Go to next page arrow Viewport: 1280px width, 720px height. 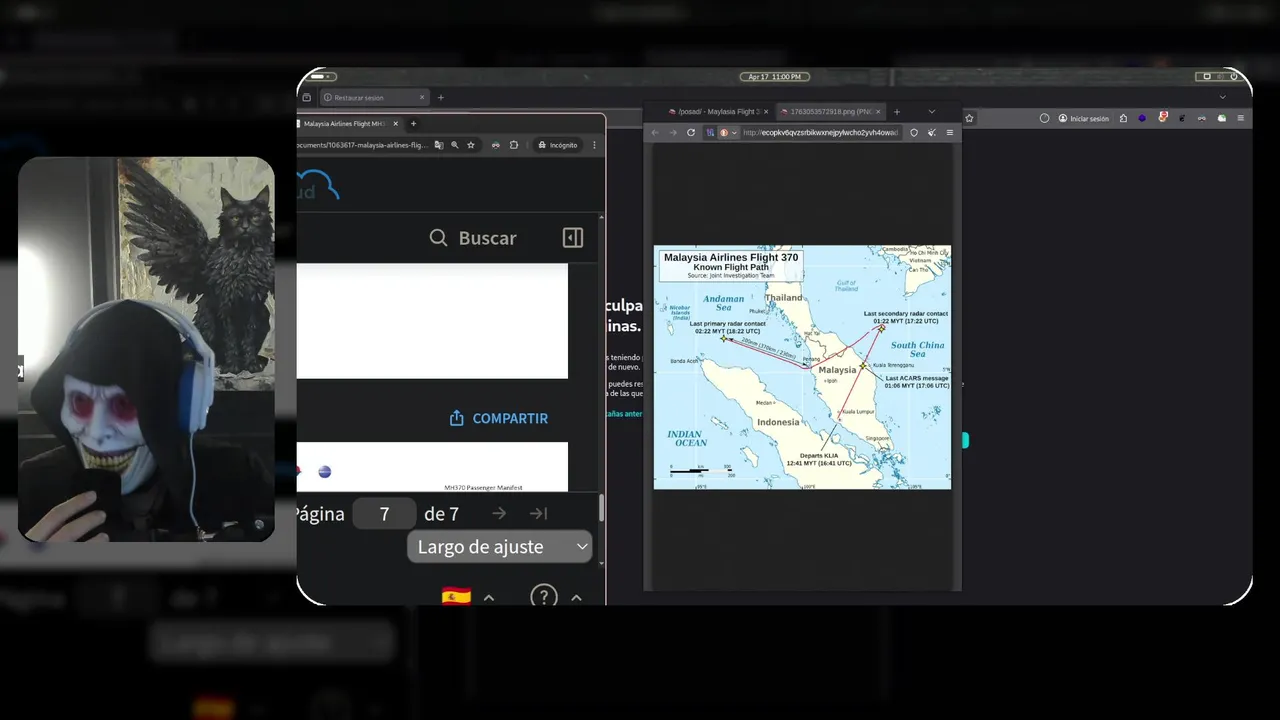pos(499,513)
